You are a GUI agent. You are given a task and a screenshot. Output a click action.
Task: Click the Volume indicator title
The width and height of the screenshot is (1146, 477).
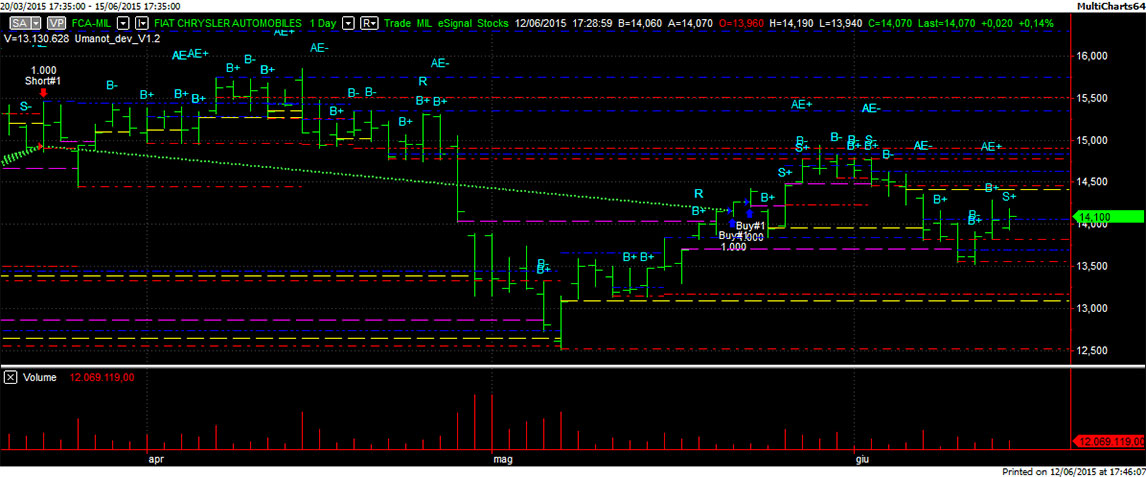[40, 377]
